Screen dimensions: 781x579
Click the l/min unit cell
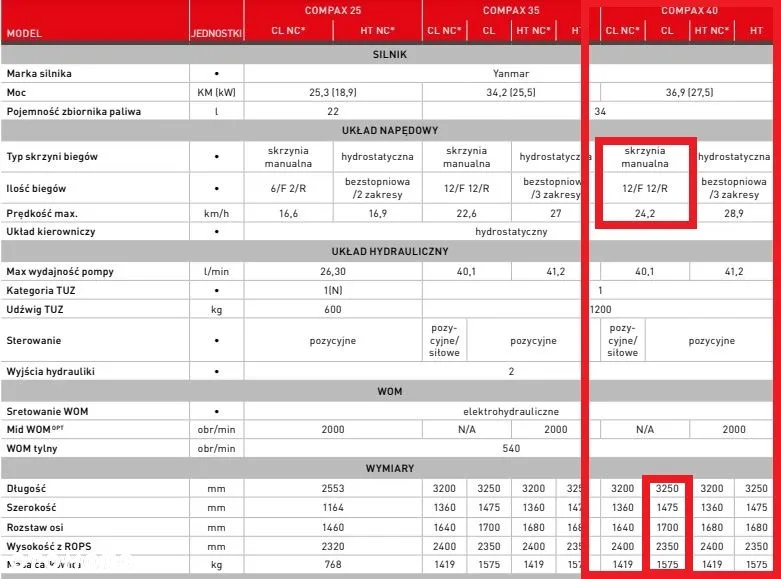pyautogui.click(x=217, y=272)
